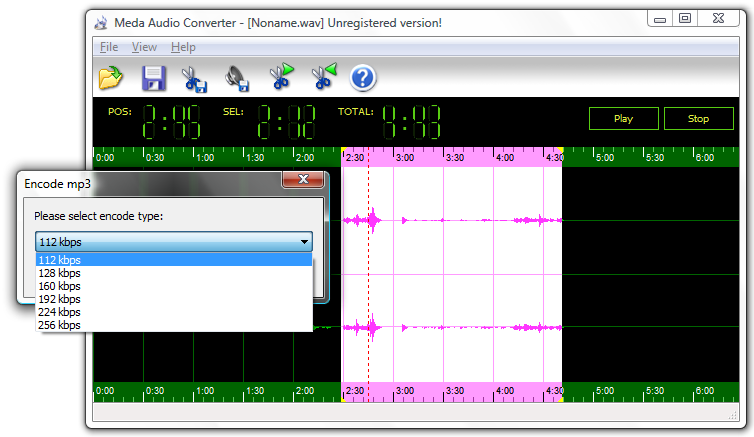Close the Meda Audio Converter window

point(718,19)
